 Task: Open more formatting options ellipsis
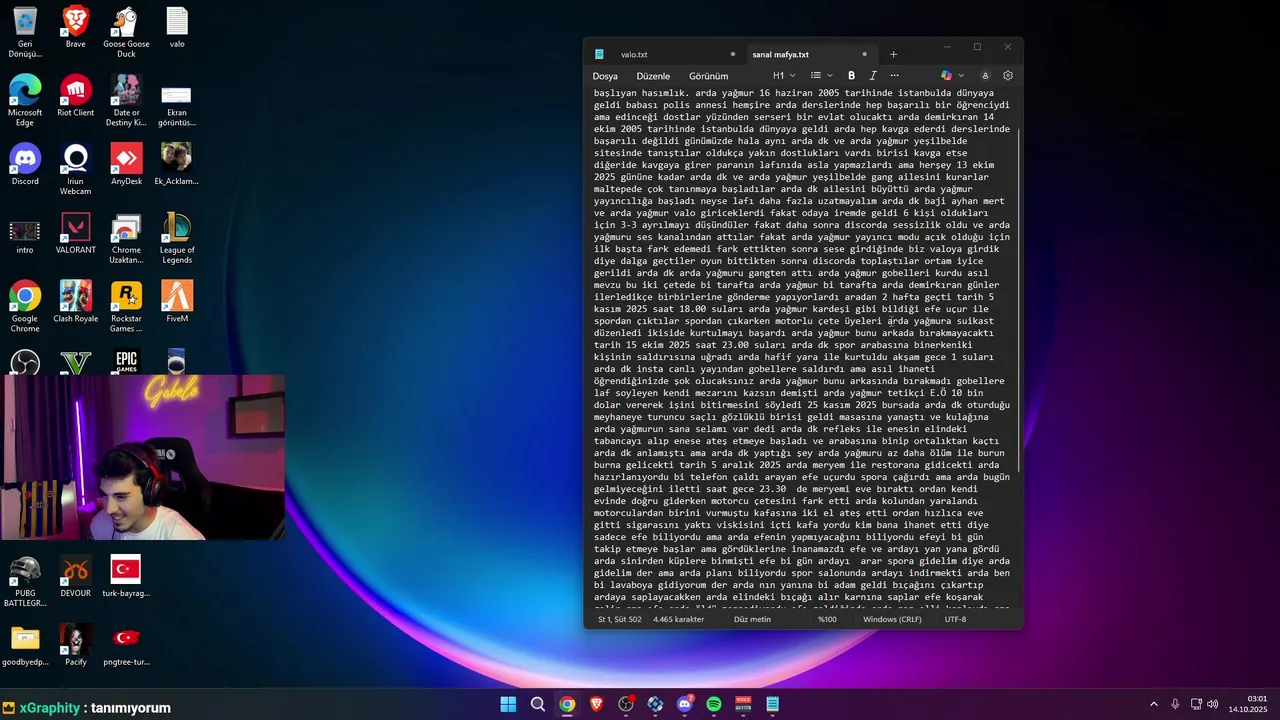coord(894,76)
